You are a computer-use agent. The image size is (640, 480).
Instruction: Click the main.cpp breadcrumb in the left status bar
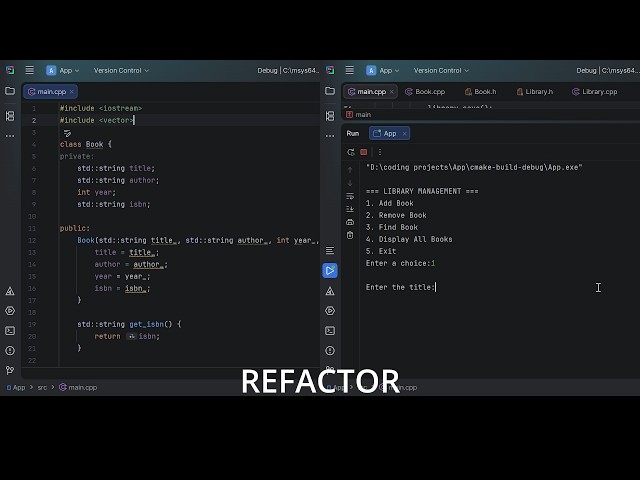tap(78, 387)
